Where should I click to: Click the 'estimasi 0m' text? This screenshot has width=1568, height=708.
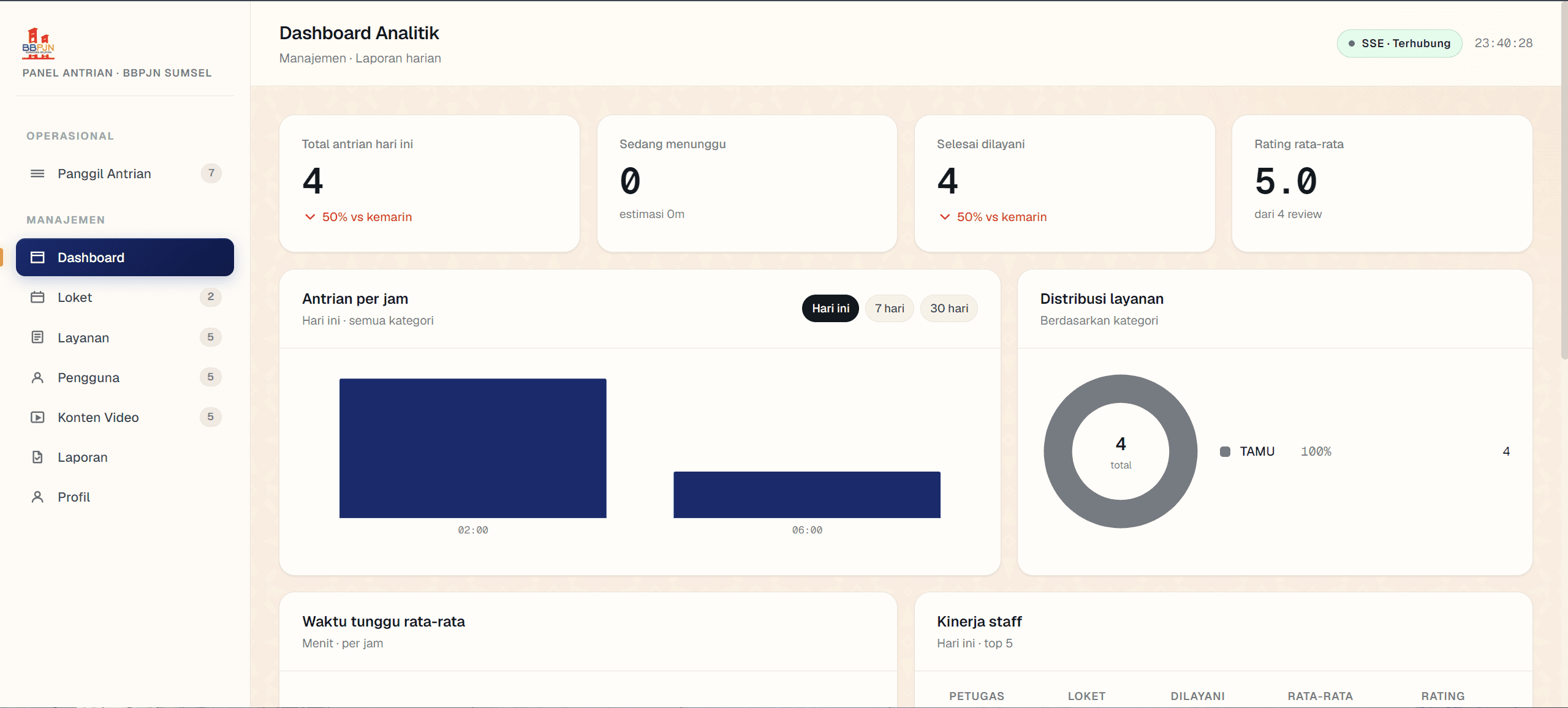[x=652, y=214]
